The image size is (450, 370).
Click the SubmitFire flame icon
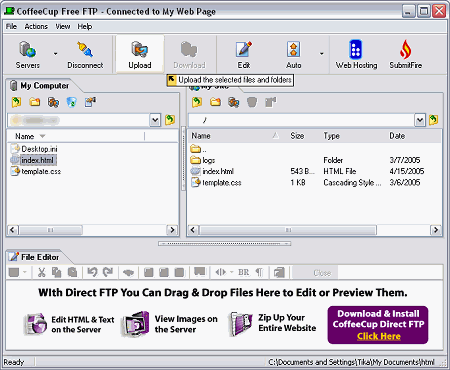tap(406, 49)
